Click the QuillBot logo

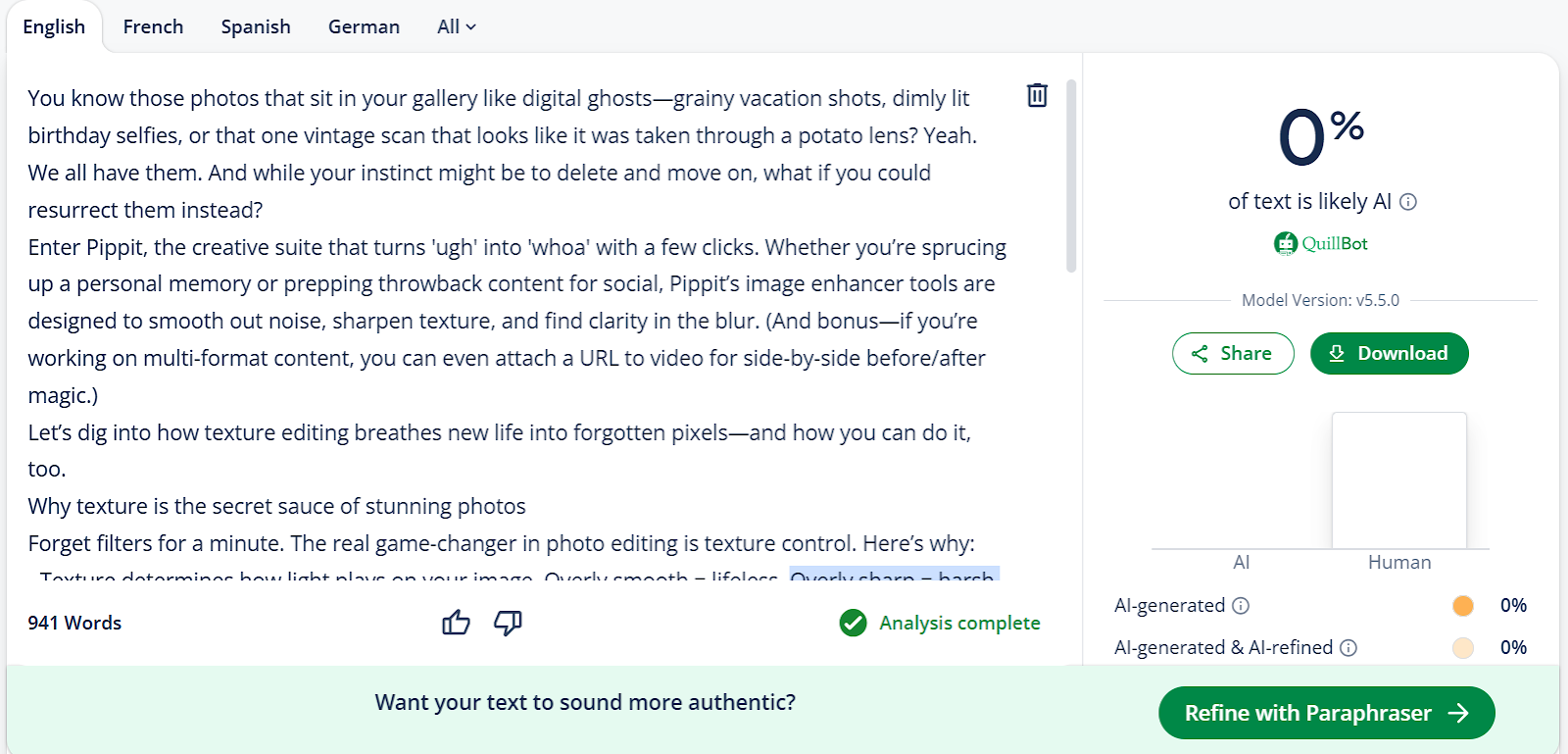[x=1320, y=243]
